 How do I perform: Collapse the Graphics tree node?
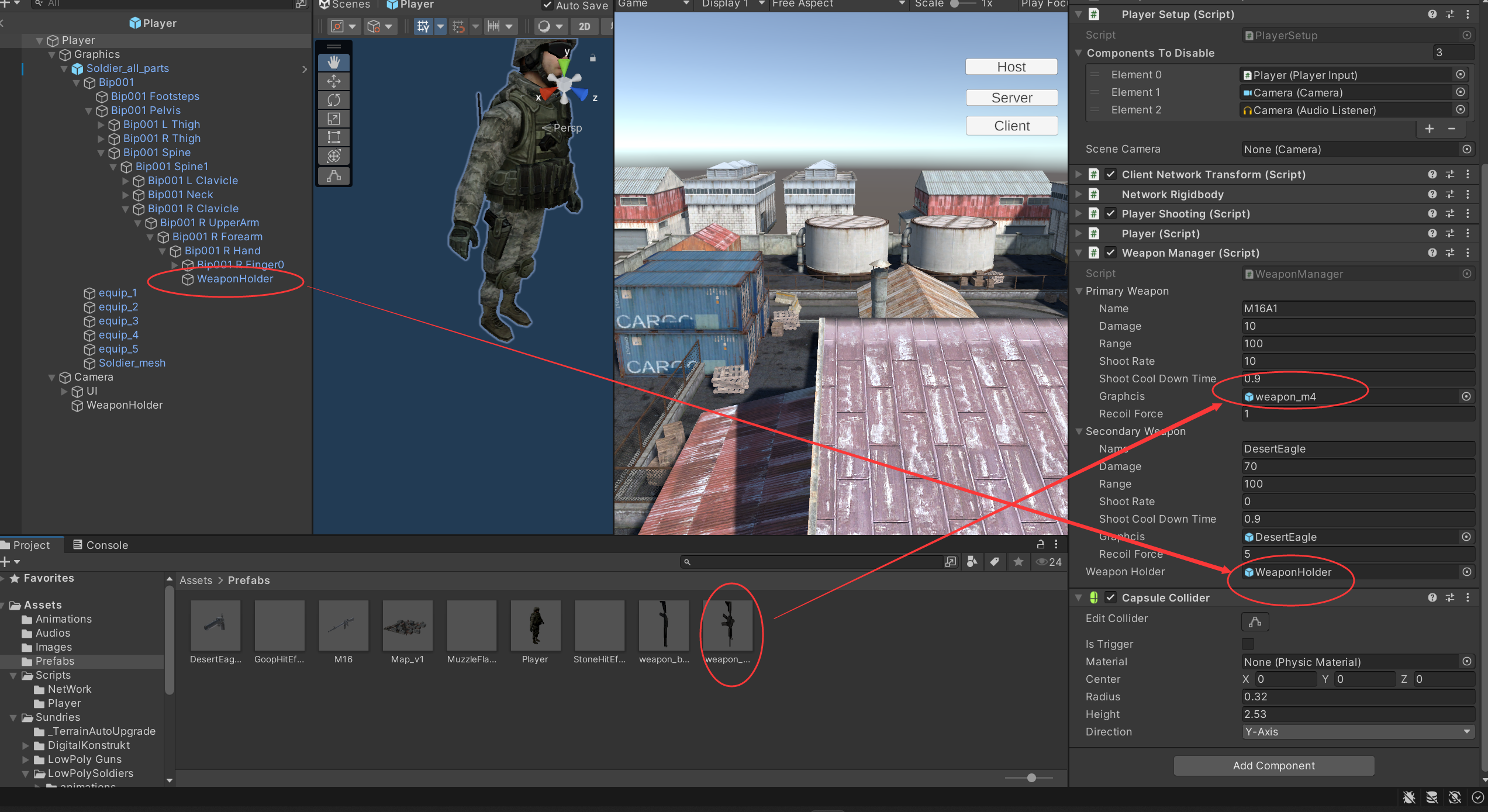click(x=52, y=54)
